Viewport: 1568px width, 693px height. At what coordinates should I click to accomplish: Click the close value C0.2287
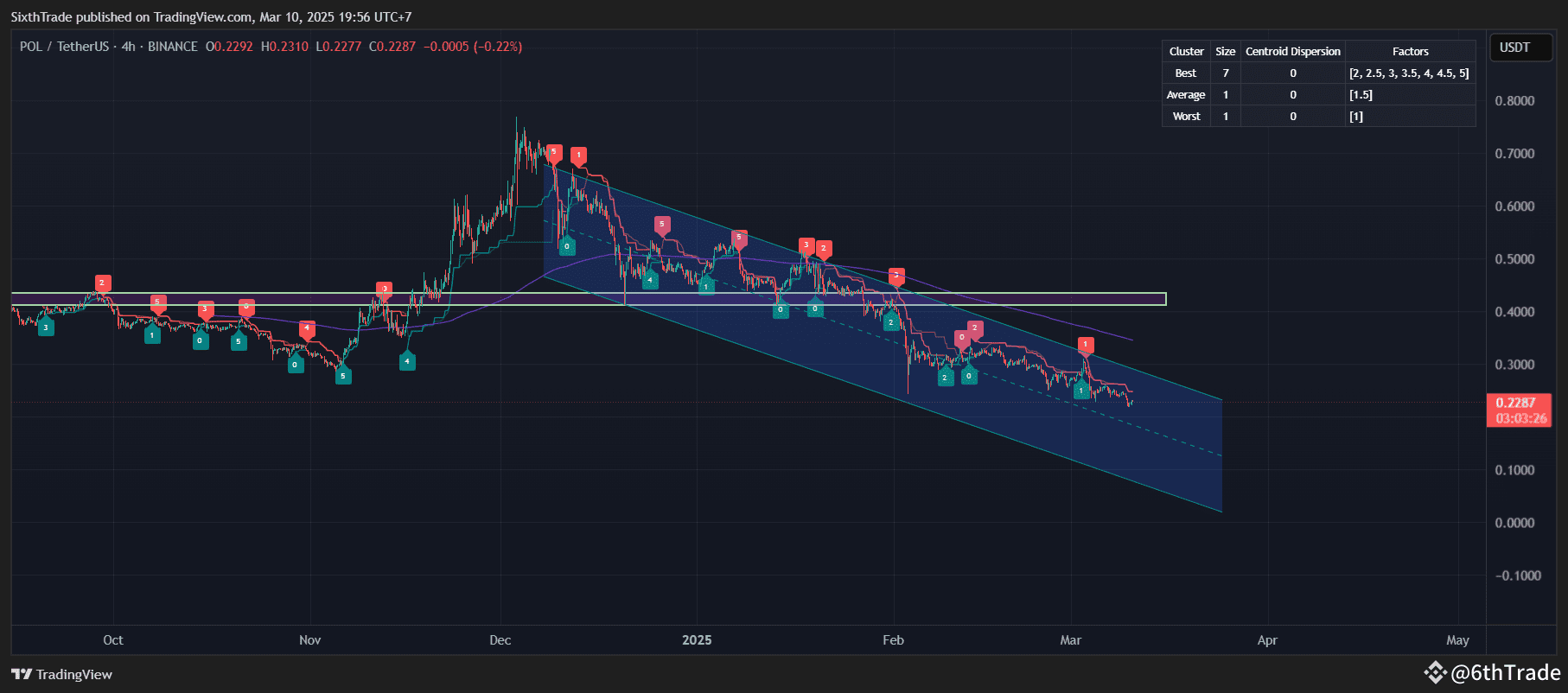392,47
